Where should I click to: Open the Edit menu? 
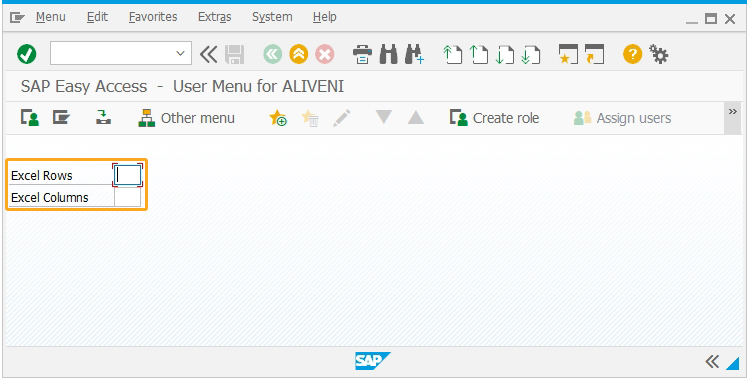tap(98, 17)
